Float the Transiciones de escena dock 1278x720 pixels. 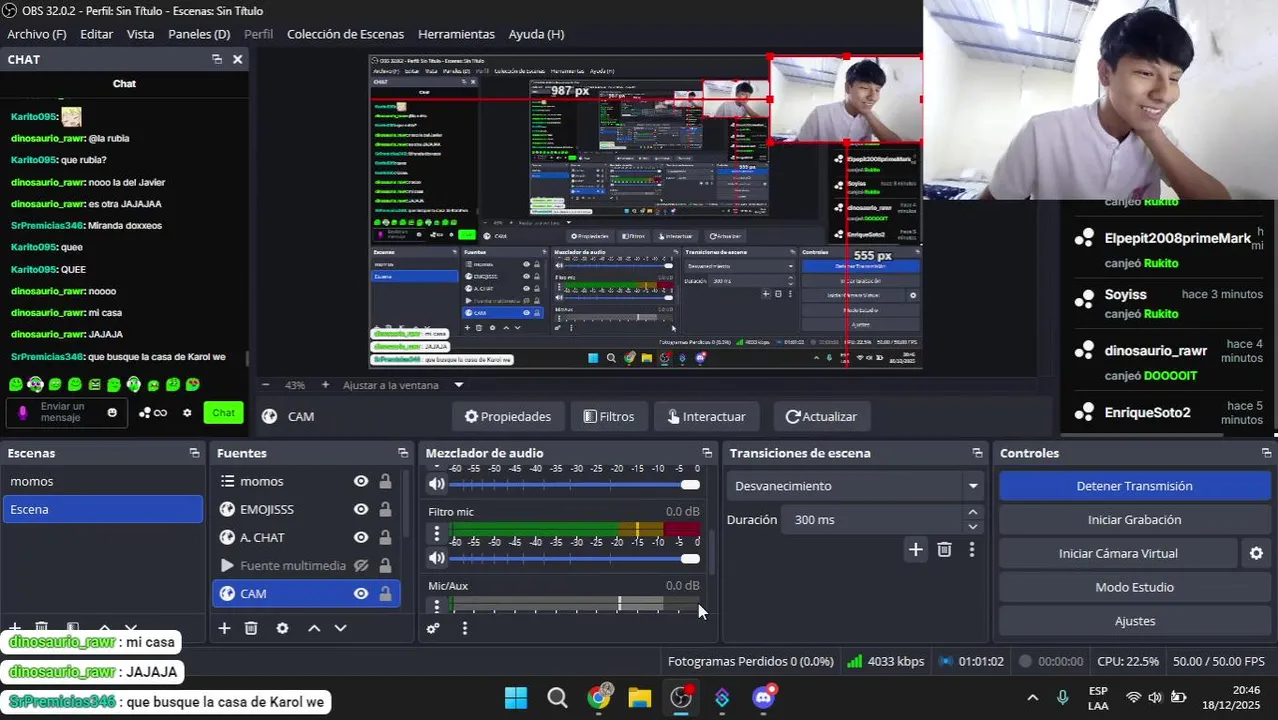pos(977,453)
